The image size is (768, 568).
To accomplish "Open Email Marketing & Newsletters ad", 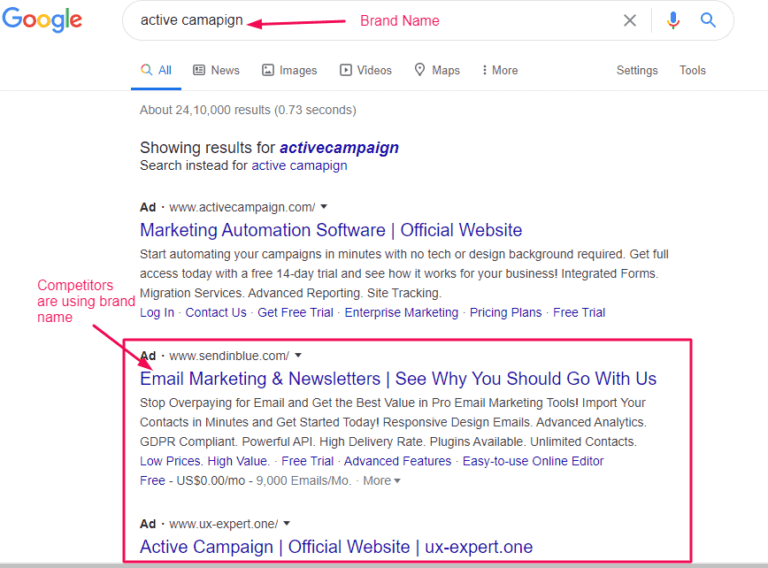I will click(398, 379).
